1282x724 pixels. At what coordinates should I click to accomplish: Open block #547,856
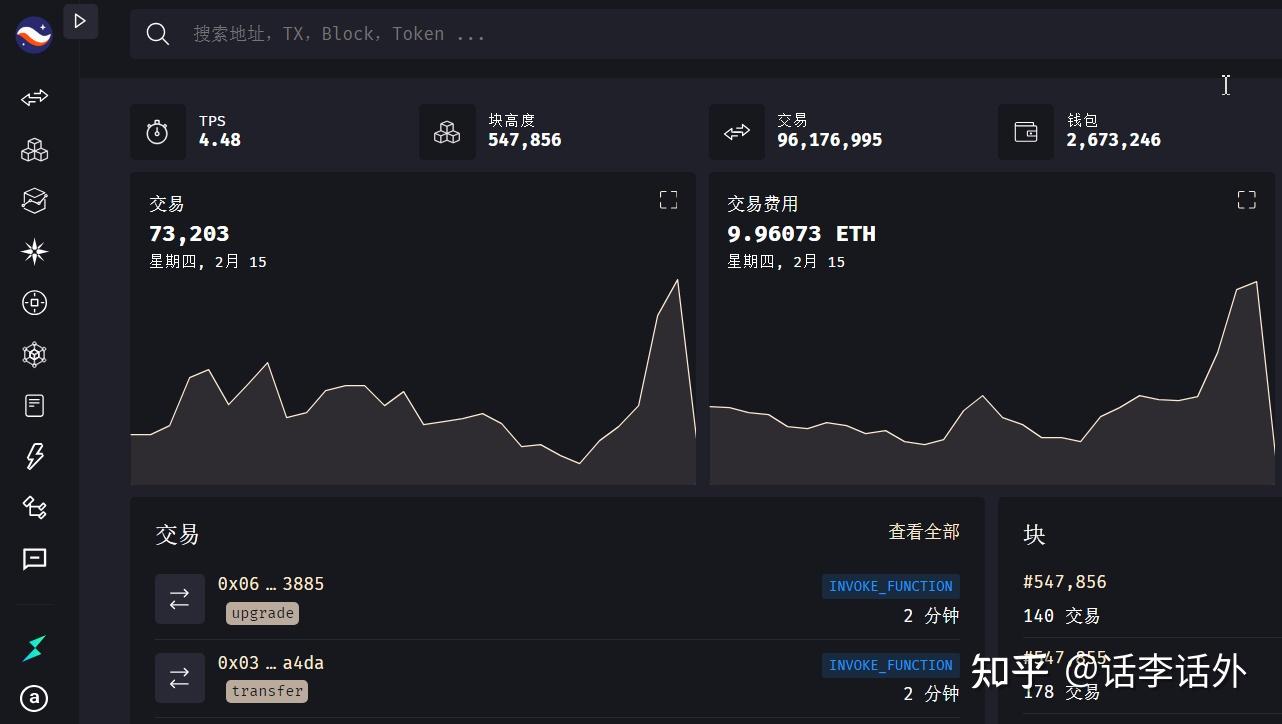[x=1065, y=582]
